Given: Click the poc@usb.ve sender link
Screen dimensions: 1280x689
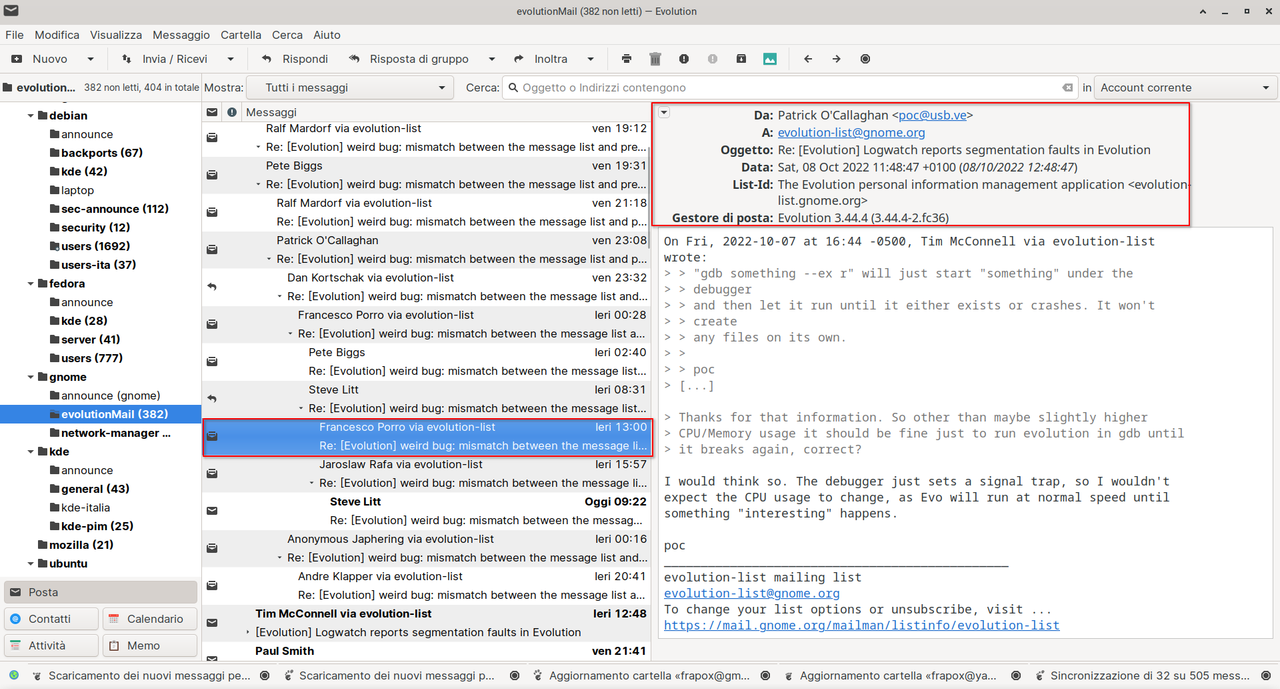Looking at the screenshot, I should coord(932,115).
